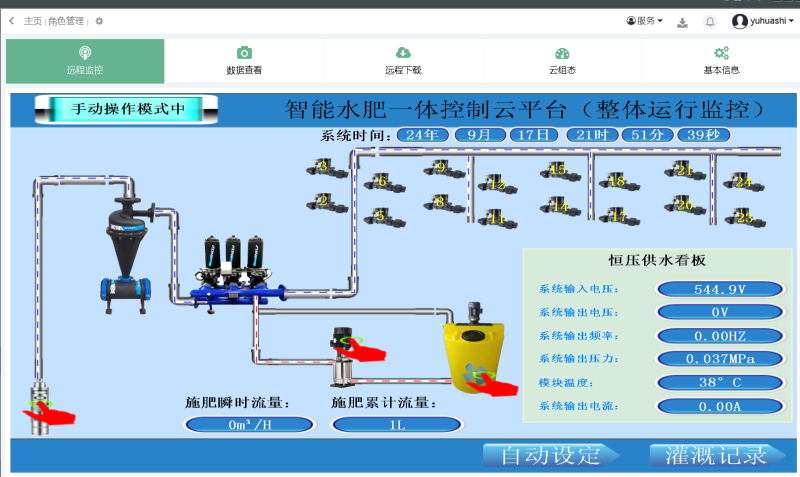
Task: Click the back arrow in the top bar
Action: click(x=12, y=21)
